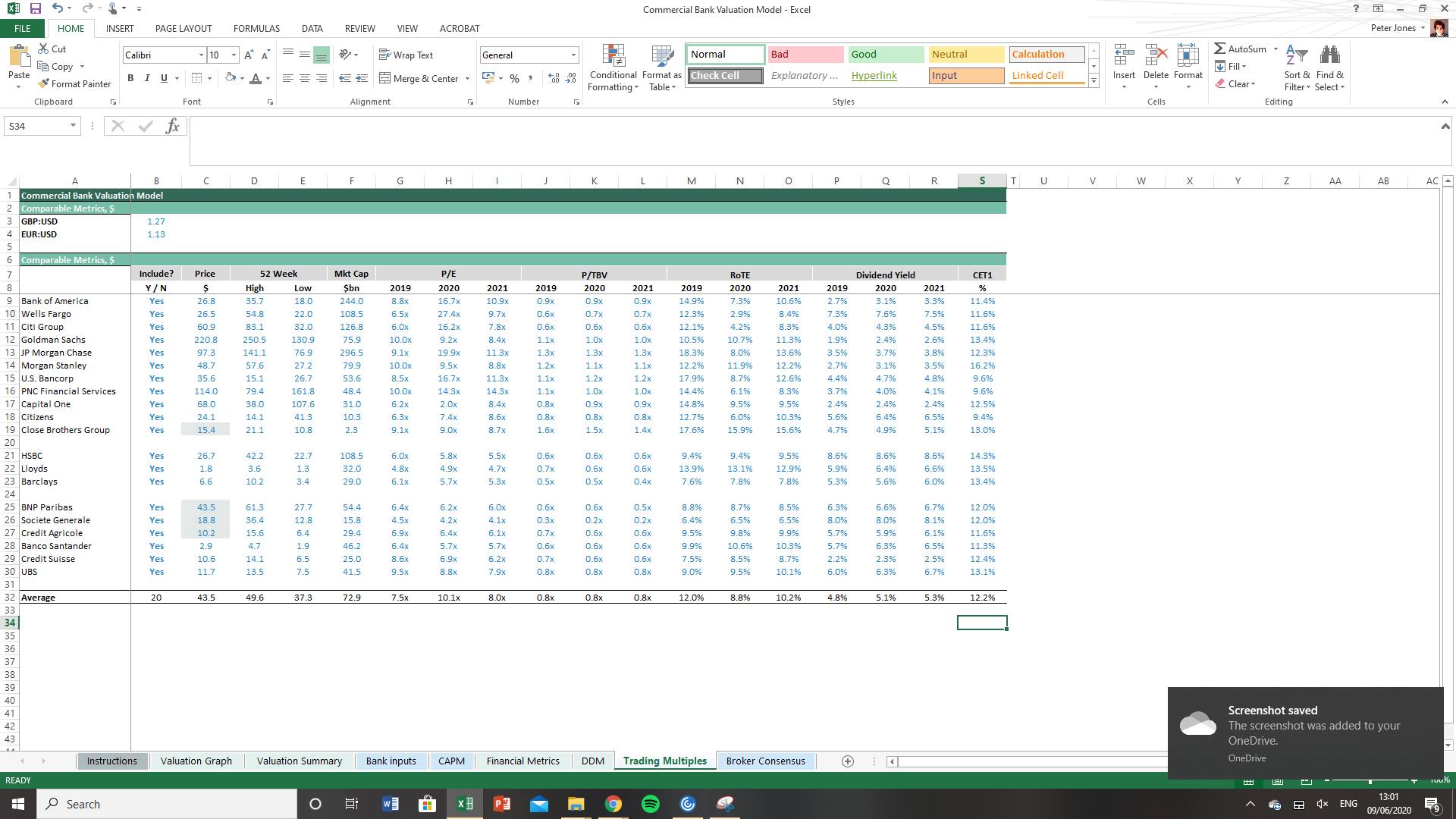Toggle Center horizontal alignment
This screenshot has height=819, width=1456.
point(304,78)
